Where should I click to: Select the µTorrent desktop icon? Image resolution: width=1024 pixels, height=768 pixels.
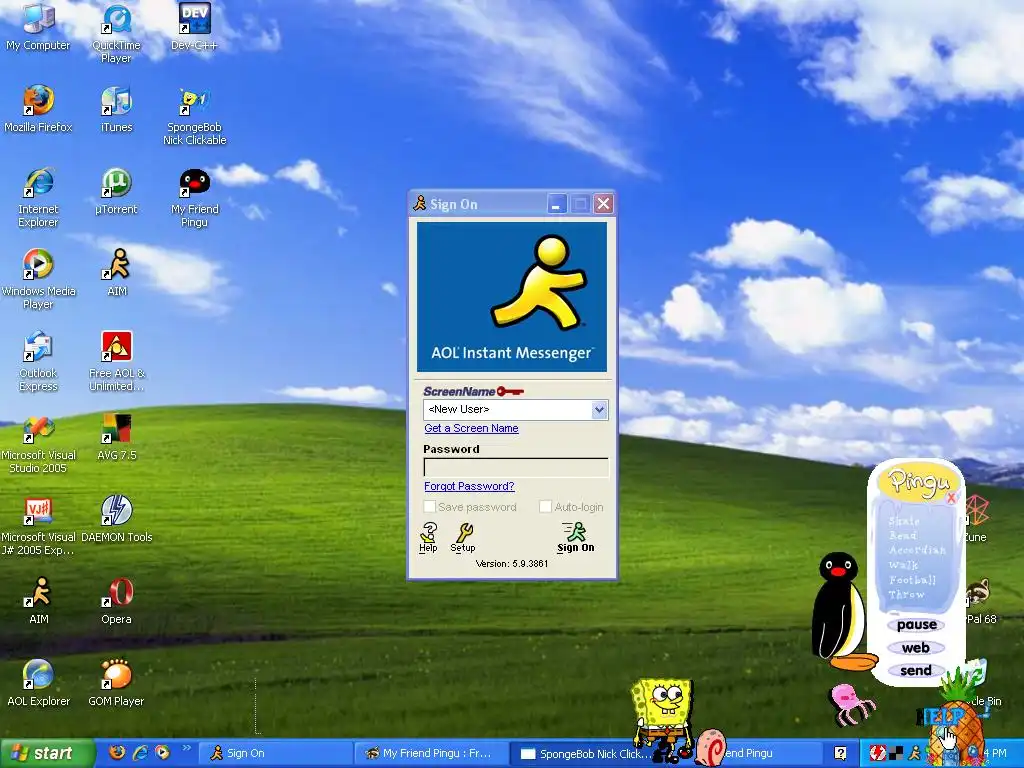116,191
